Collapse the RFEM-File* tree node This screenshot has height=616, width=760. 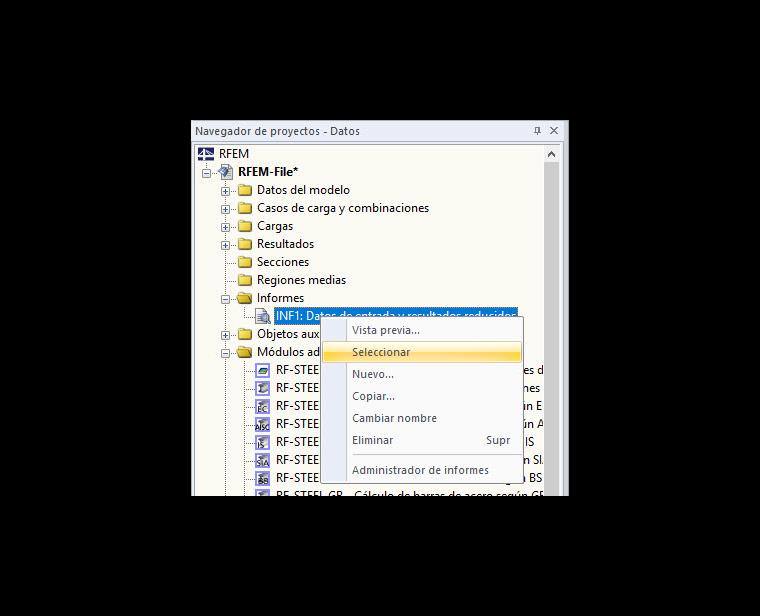coord(206,173)
